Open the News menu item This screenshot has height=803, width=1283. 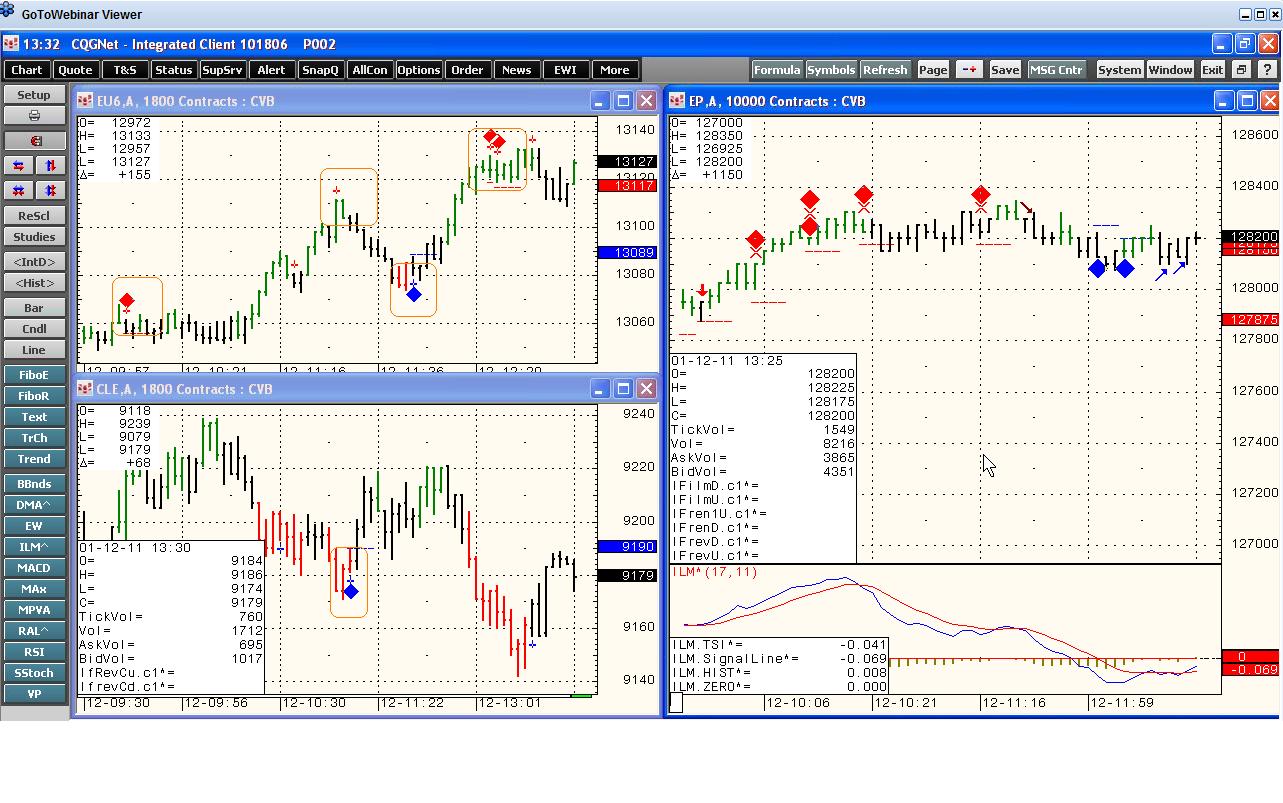[x=516, y=70]
